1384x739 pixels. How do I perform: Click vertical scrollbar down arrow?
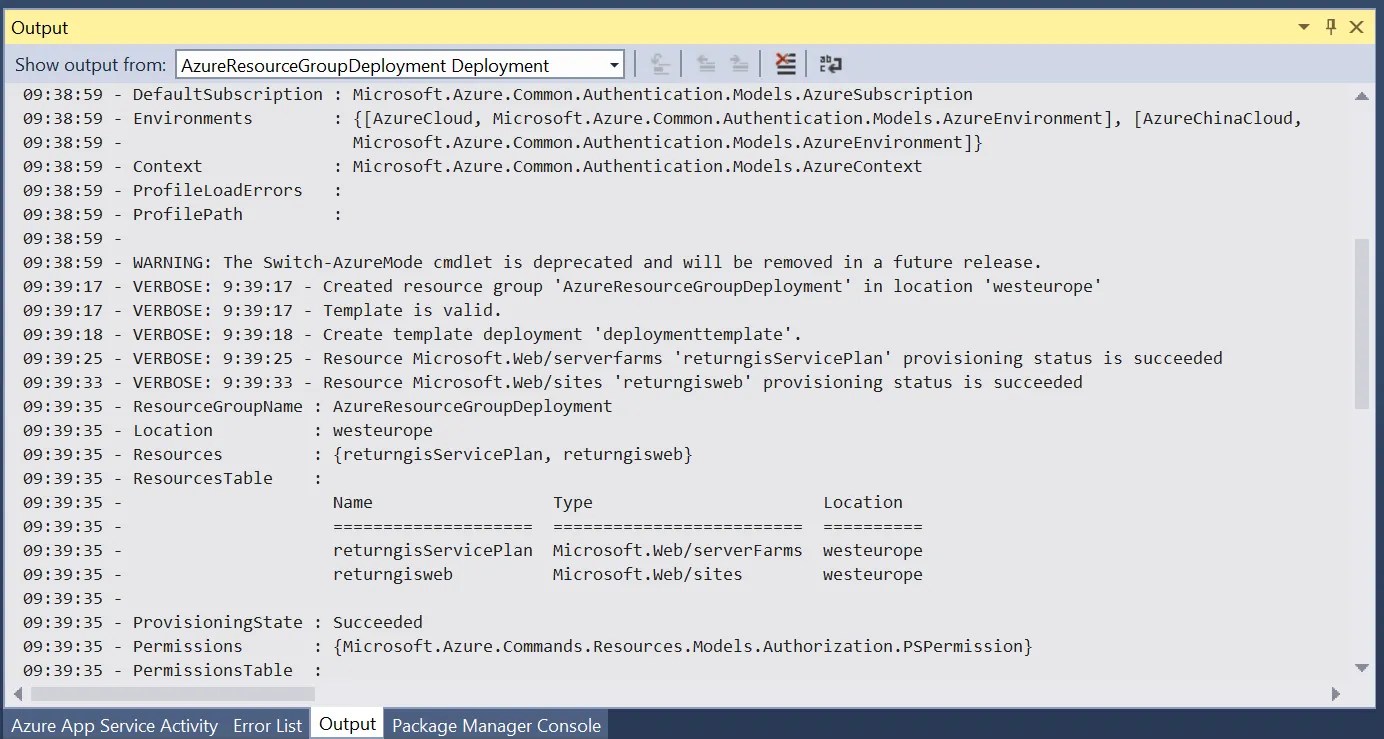pyautogui.click(x=1361, y=668)
